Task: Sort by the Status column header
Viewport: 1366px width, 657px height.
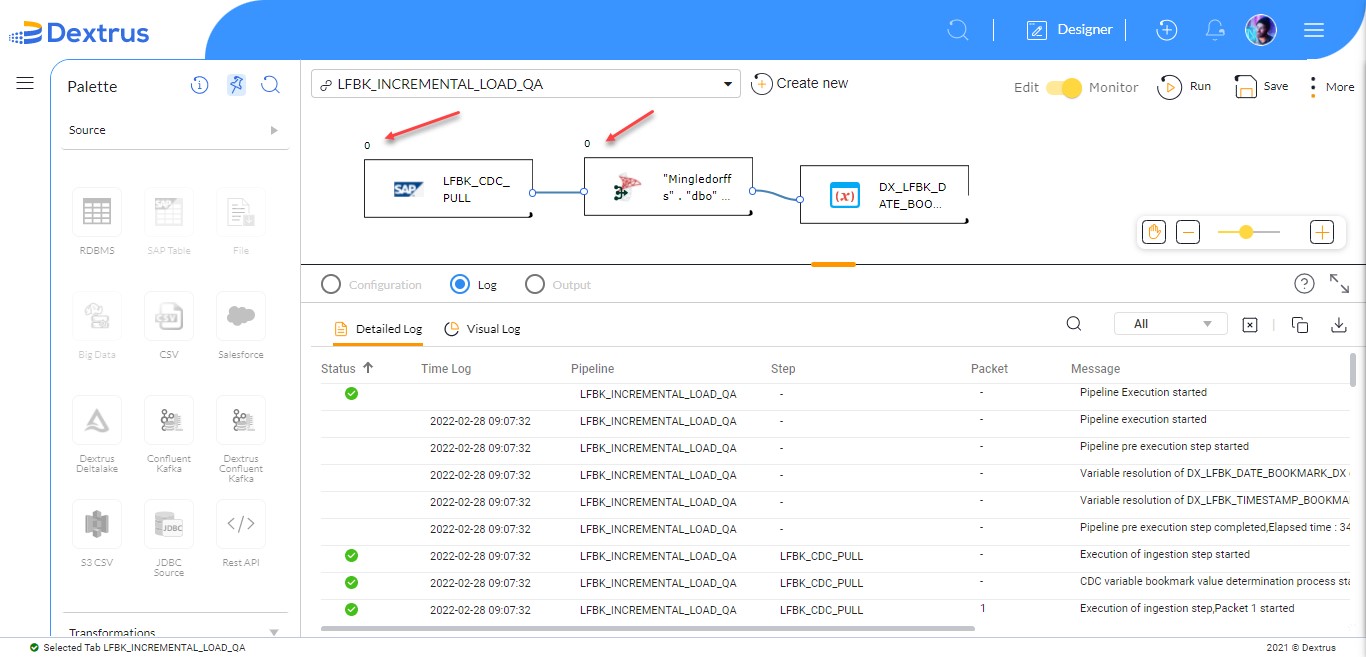Action: pyautogui.click(x=347, y=369)
